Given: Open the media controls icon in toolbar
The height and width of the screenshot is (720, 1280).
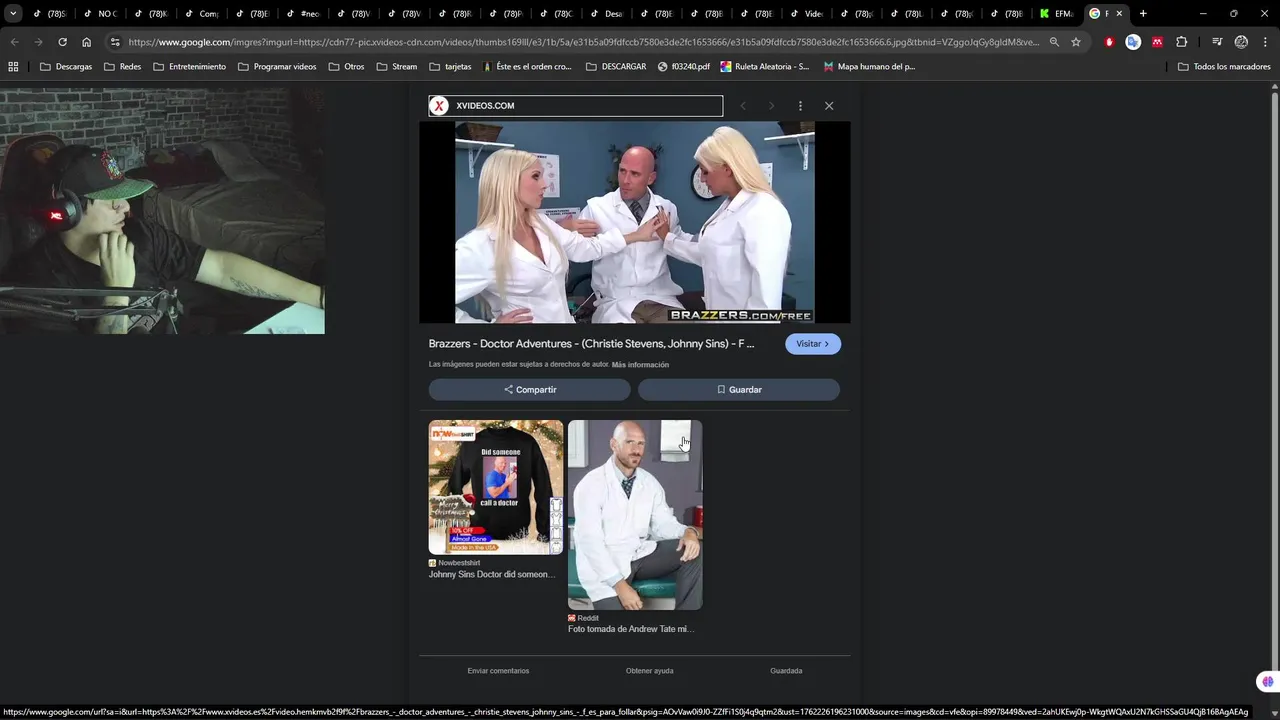Looking at the screenshot, I should point(1217,42).
